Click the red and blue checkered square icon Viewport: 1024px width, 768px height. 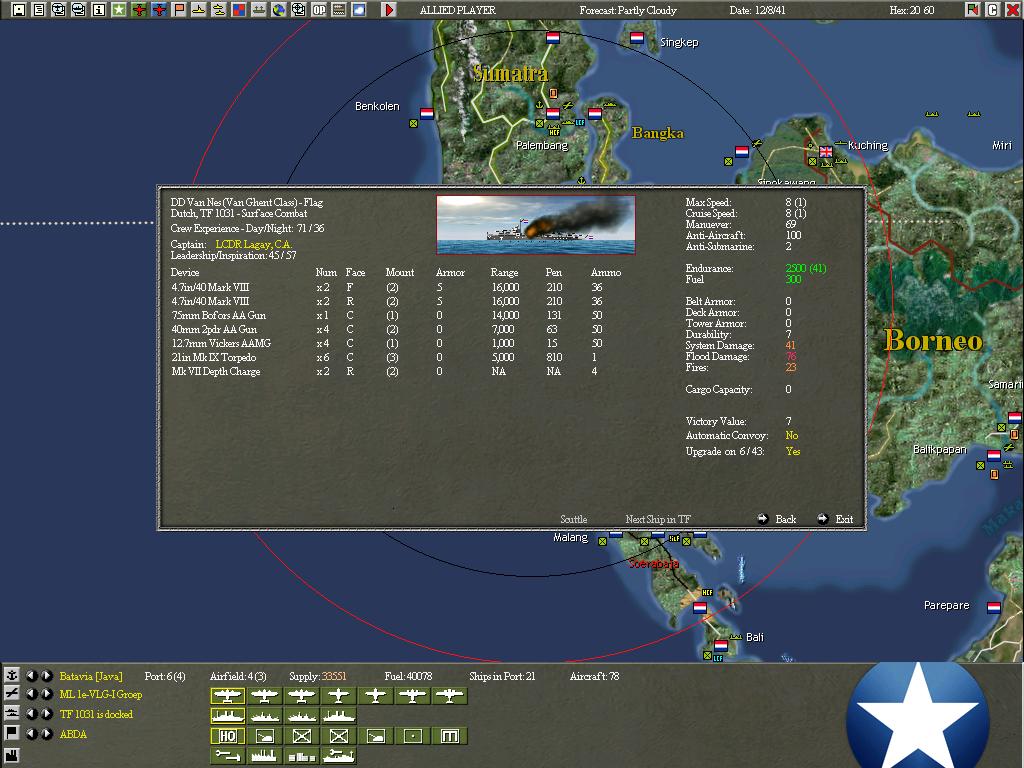tap(239, 10)
